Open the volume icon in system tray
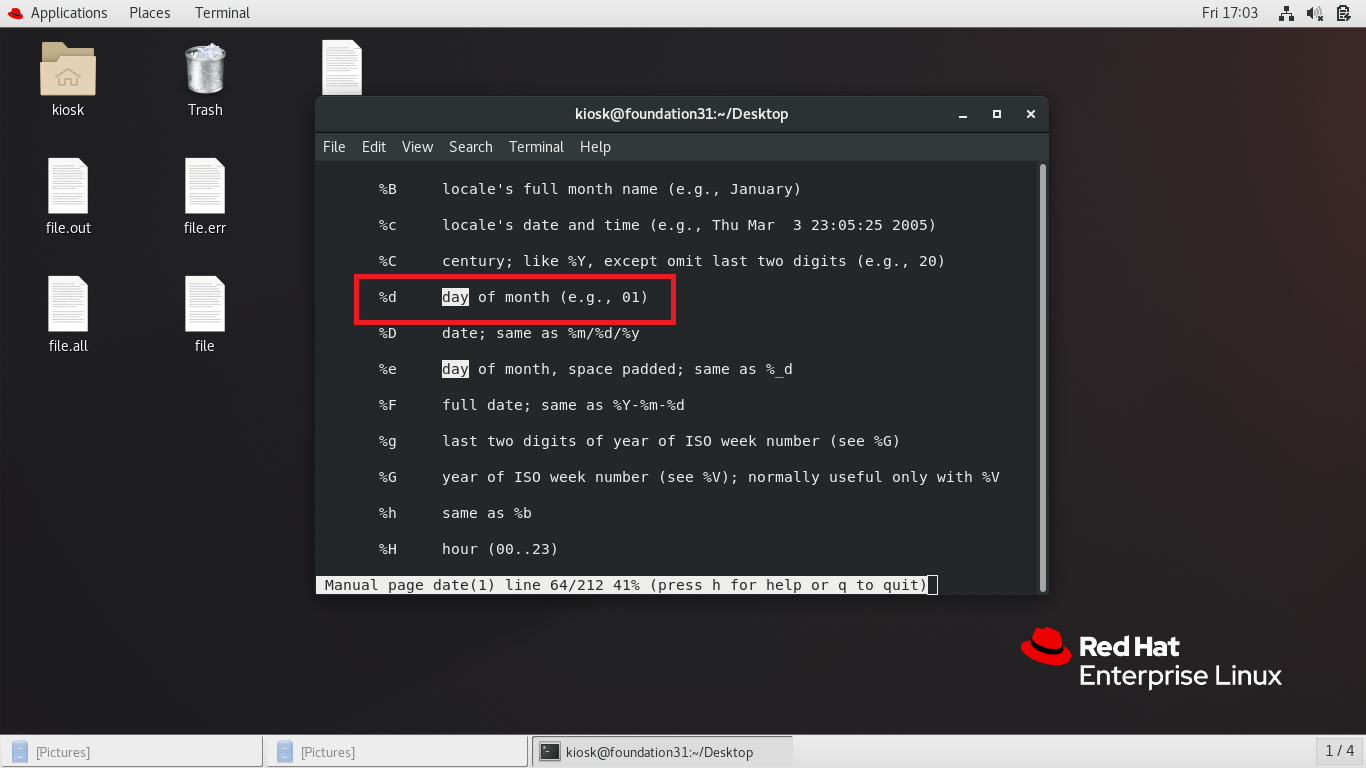Image resolution: width=1366 pixels, height=768 pixels. point(1315,13)
